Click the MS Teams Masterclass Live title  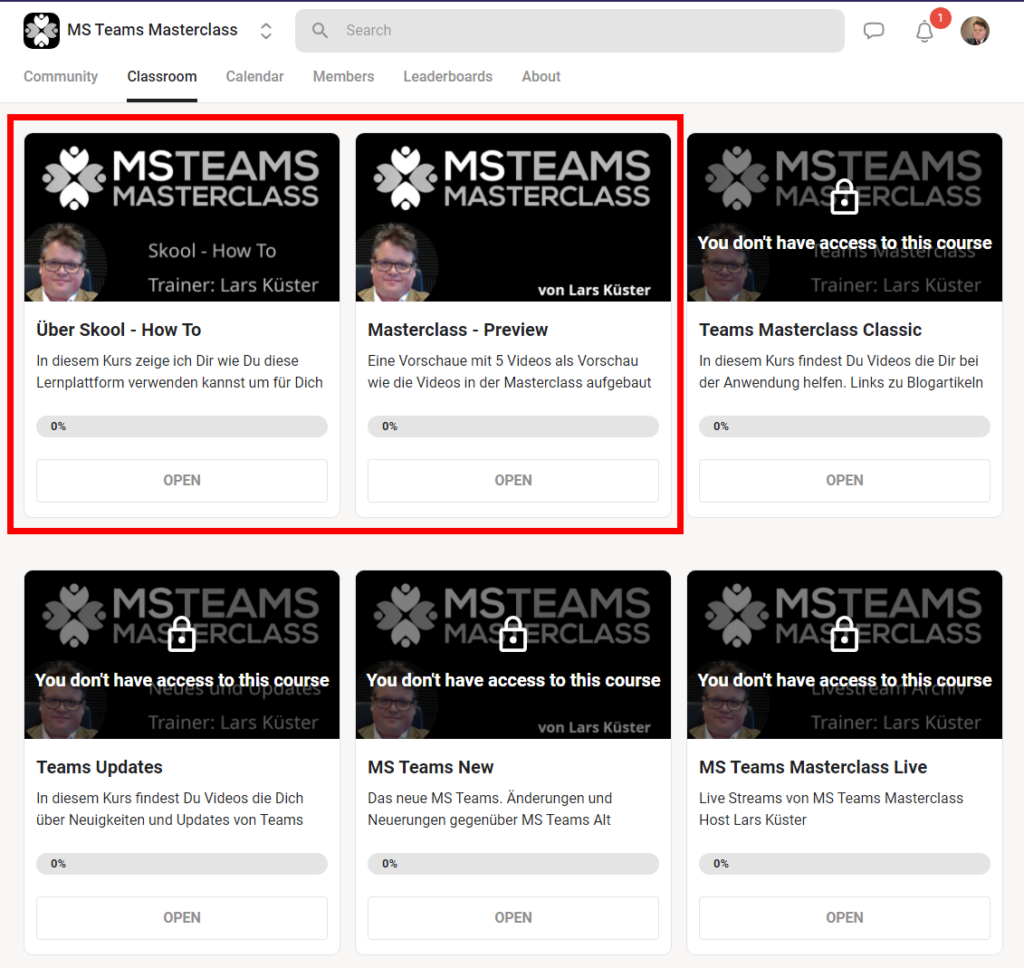(813, 767)
